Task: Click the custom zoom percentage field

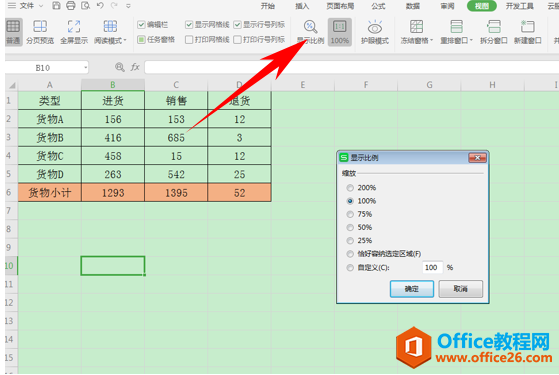Action: click(x=432, y=267)
